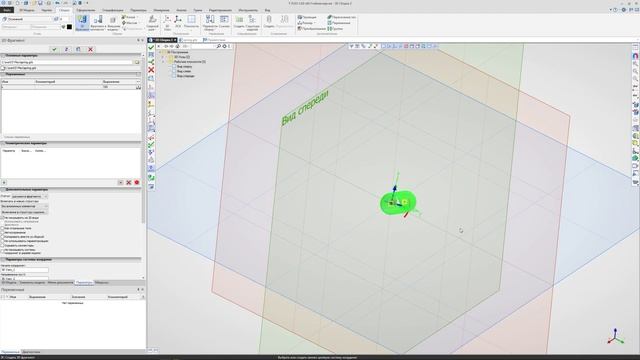Select the Сечение ribbon tool
Screen dimensions: 640x360
(x=224, y=22)
